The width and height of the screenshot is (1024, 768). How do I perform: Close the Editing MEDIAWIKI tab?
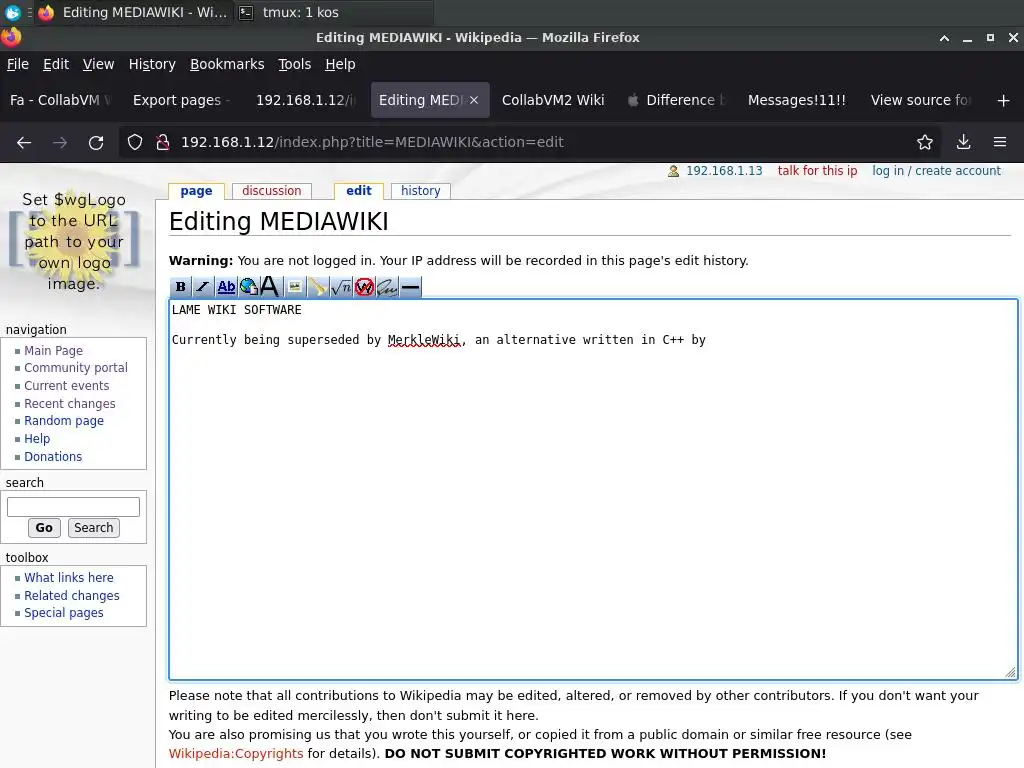474,100
